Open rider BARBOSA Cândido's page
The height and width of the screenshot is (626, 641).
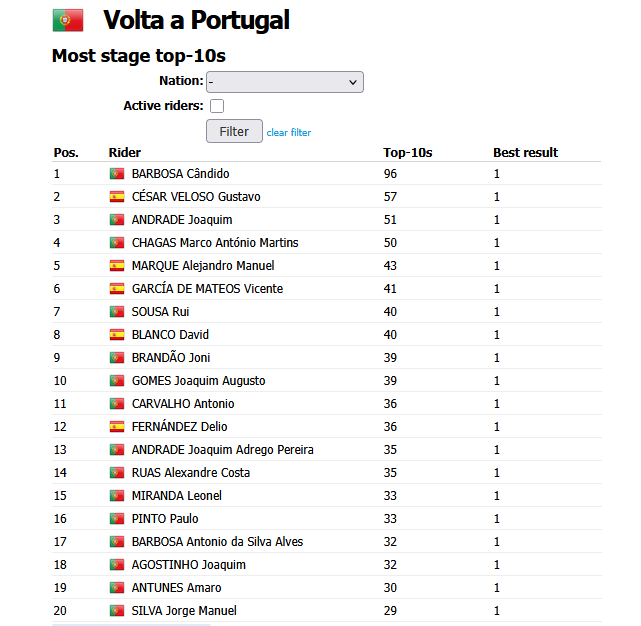point(180,174)
